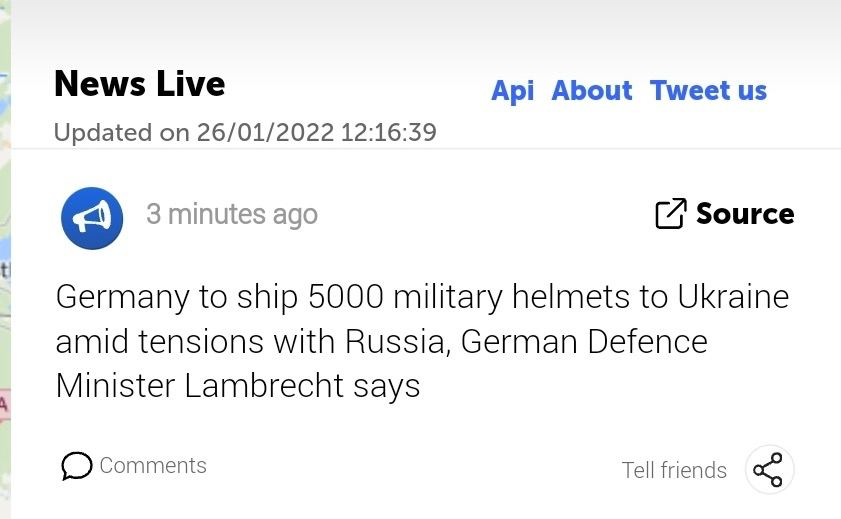
Task: Click the speech bubble comments icon
Action: 76,466
